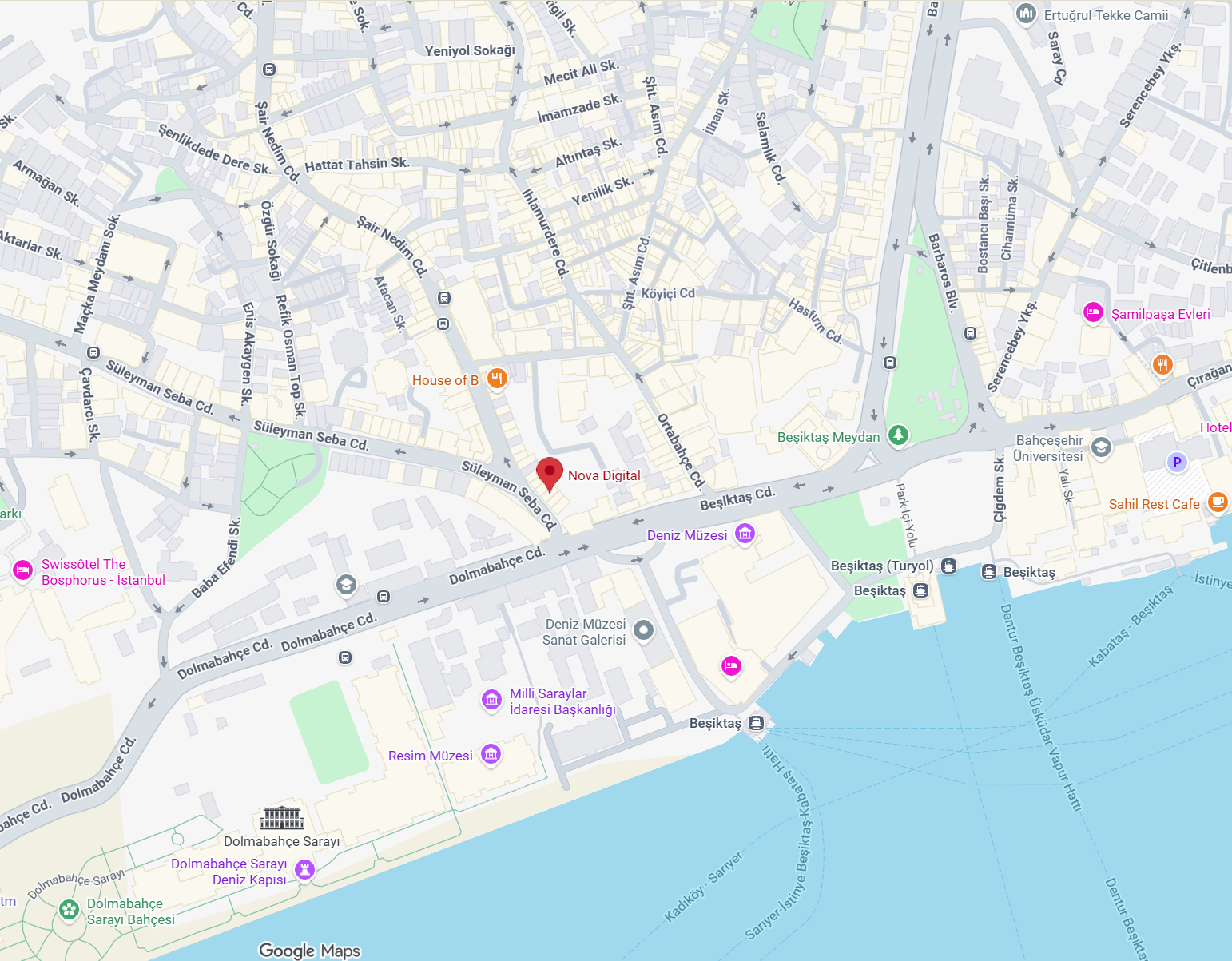
Task: Select the purple parking P marker
Action: point(1176,462)
